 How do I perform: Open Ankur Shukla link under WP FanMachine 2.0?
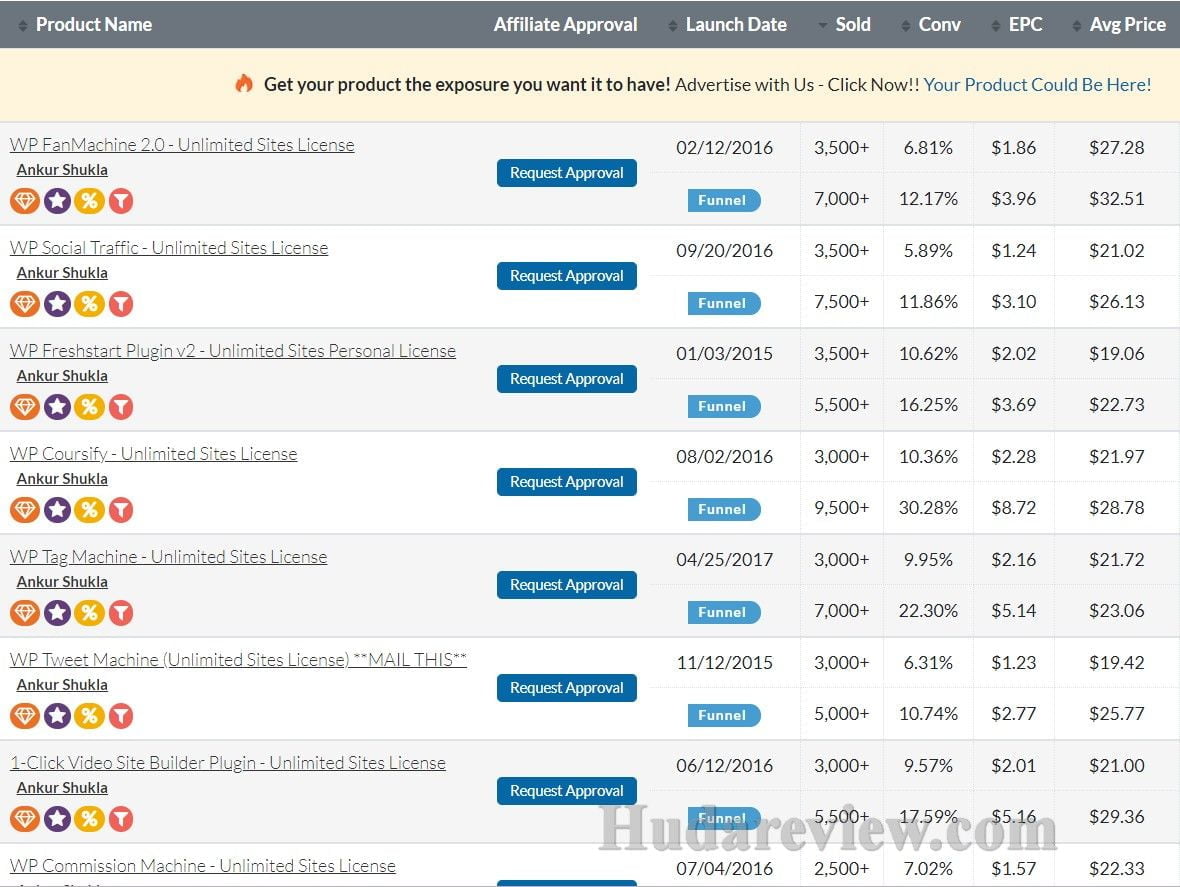62,170
